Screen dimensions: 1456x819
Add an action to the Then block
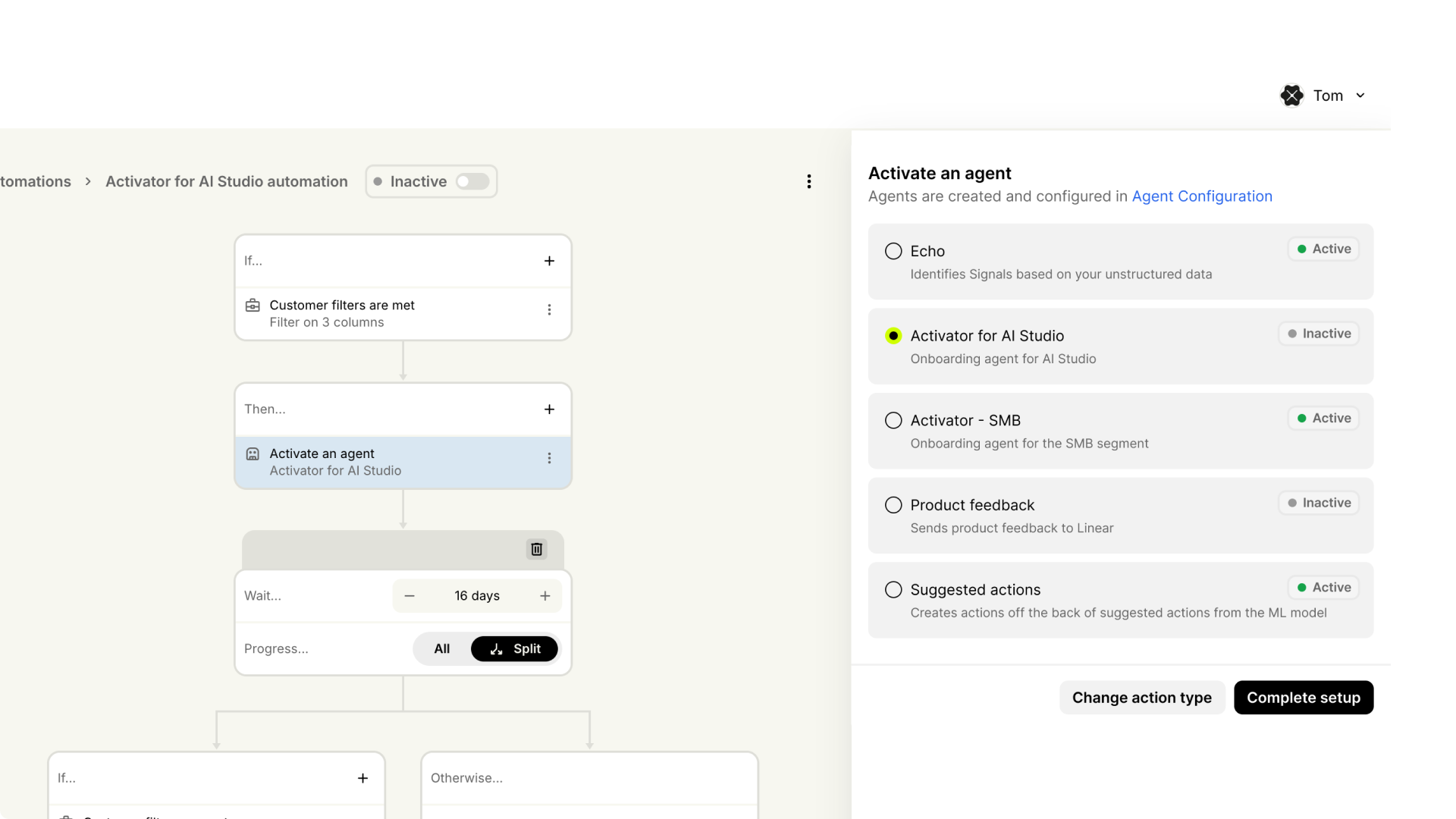(x=550, y=409)
